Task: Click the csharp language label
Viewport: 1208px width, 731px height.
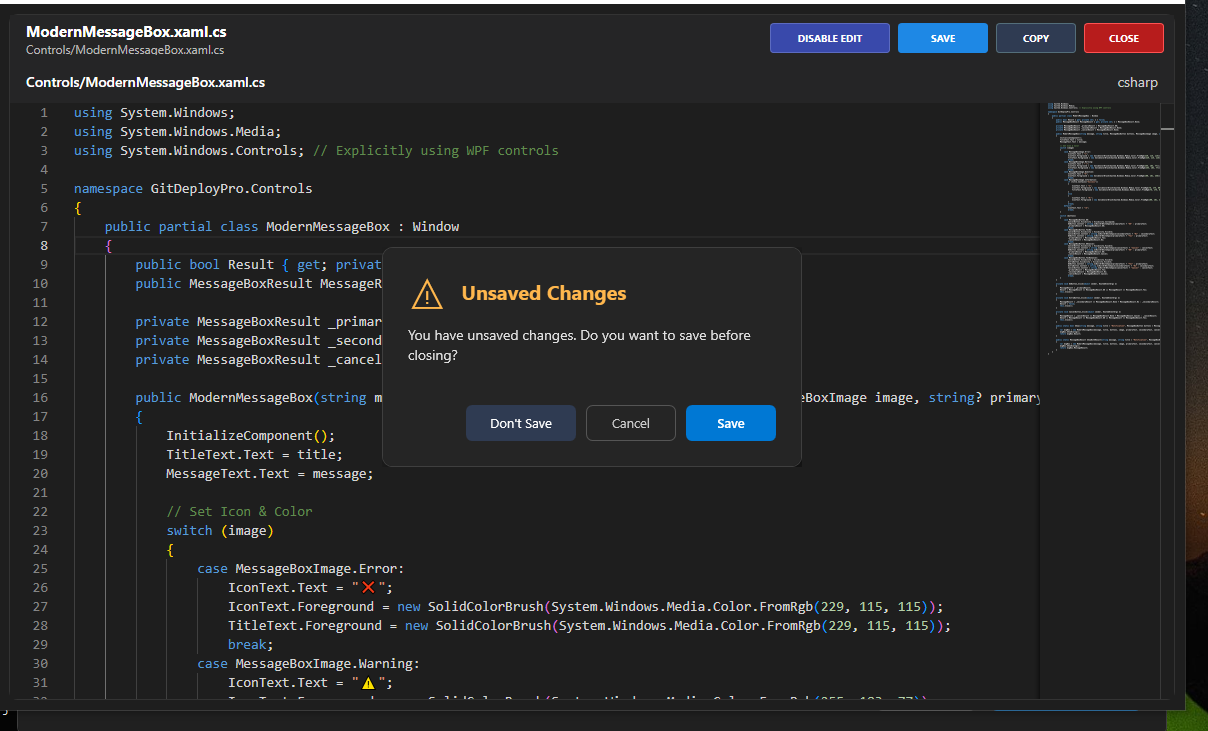Action: (x=1137, y=83)
